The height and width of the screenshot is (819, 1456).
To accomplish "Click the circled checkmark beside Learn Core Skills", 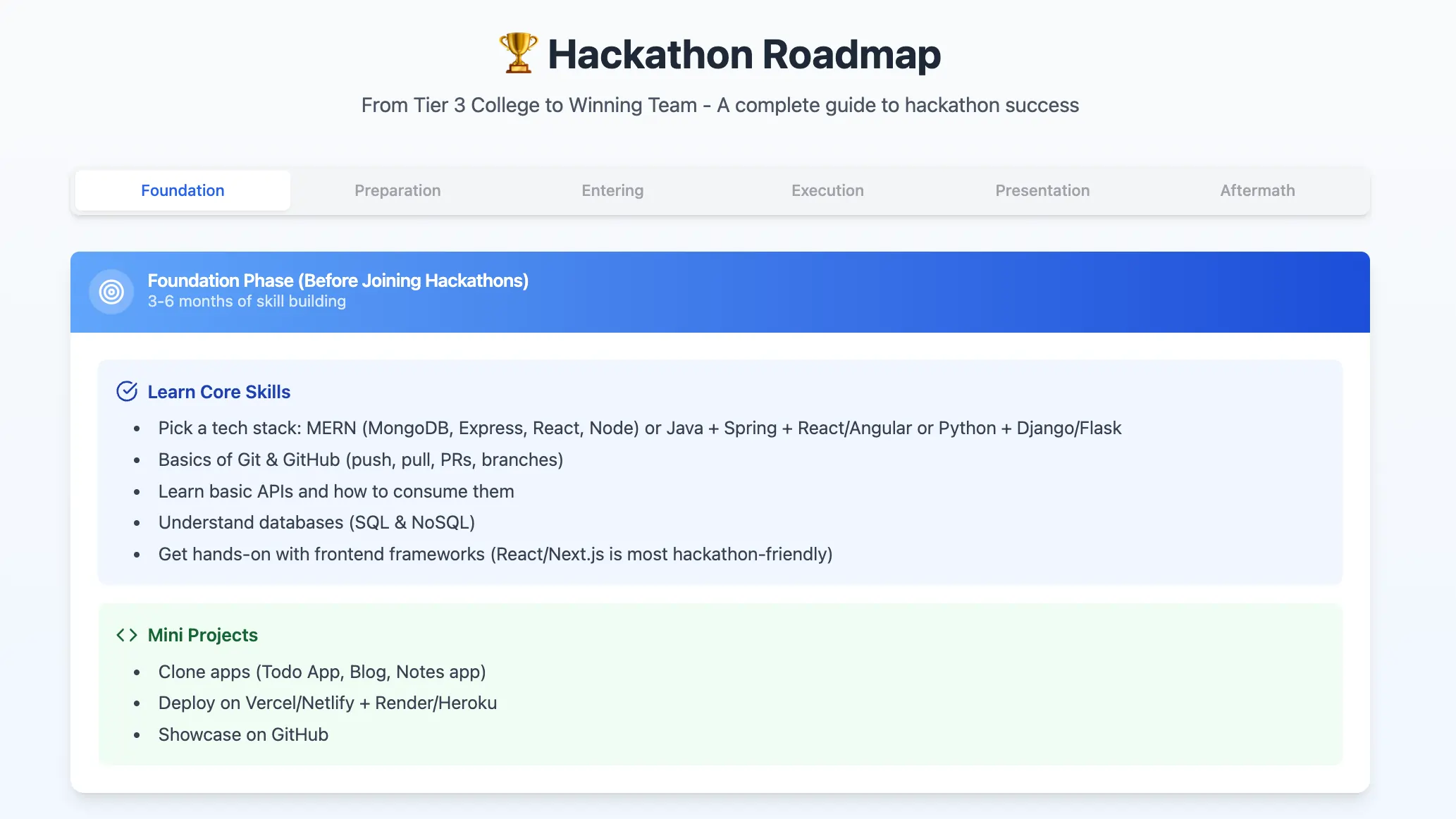I will coord(127,391).
